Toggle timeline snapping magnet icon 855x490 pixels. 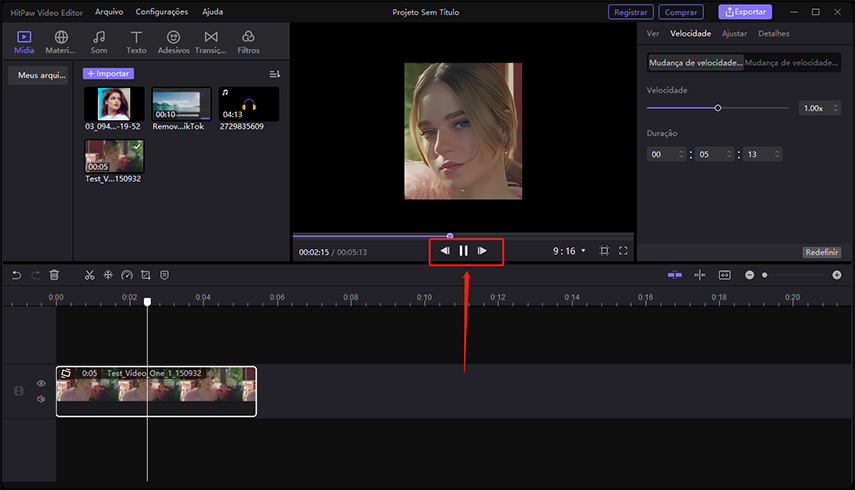pos(675,275)
